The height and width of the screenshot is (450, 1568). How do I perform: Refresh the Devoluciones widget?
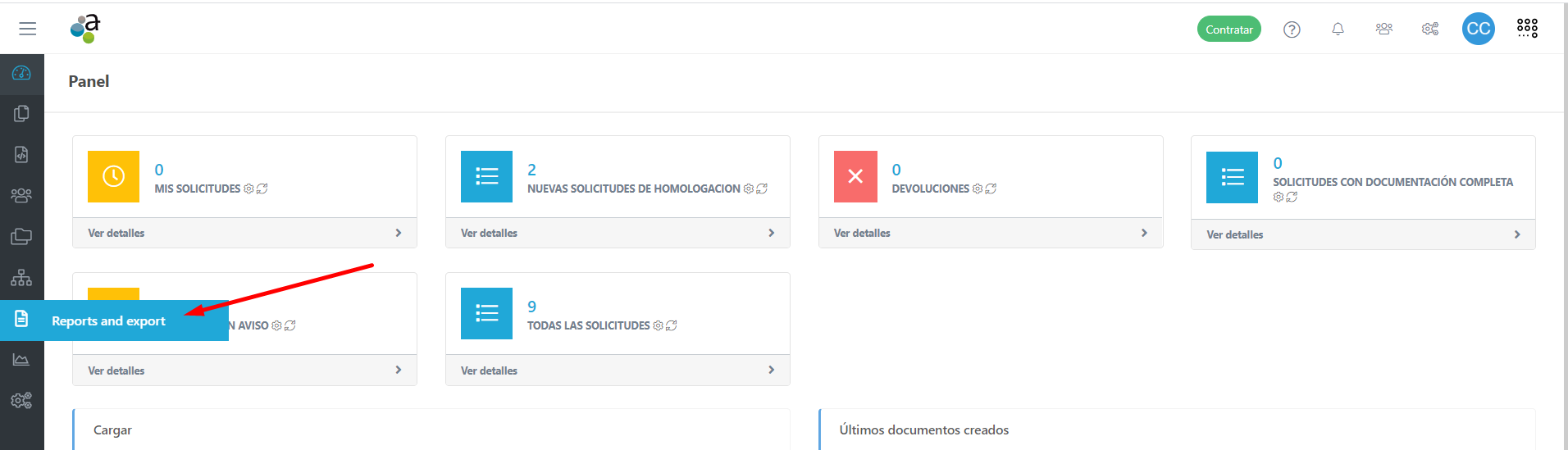tap(991, 189)
